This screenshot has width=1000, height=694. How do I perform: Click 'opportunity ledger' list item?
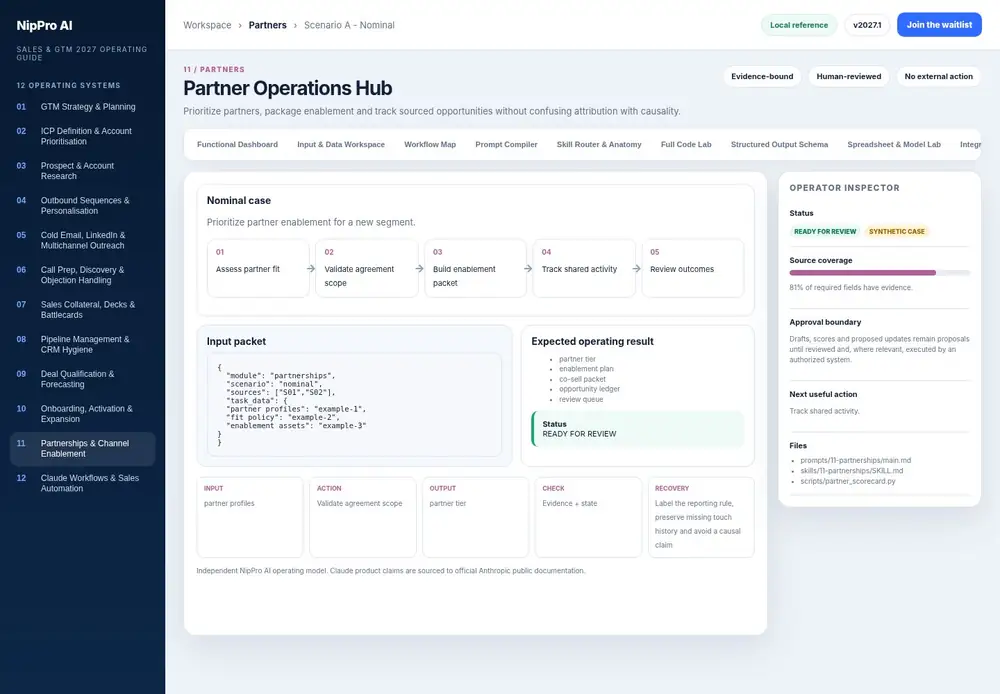(589, 389)
